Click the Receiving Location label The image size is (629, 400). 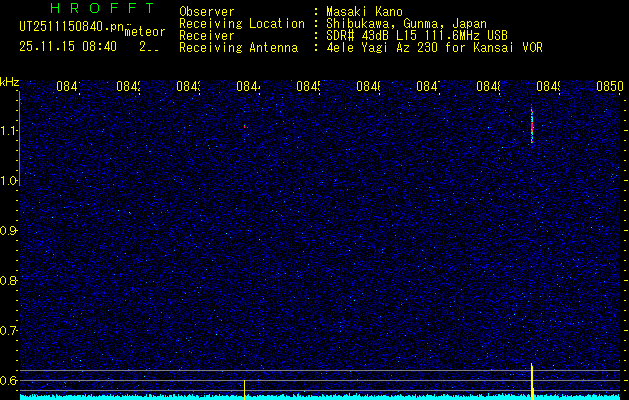tap(242, 24)
